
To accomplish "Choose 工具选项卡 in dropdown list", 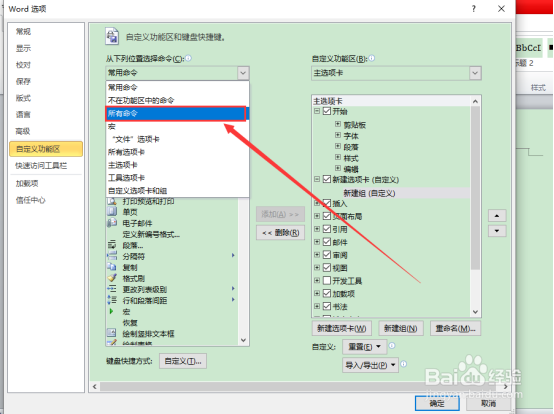I will pos(177,178).
